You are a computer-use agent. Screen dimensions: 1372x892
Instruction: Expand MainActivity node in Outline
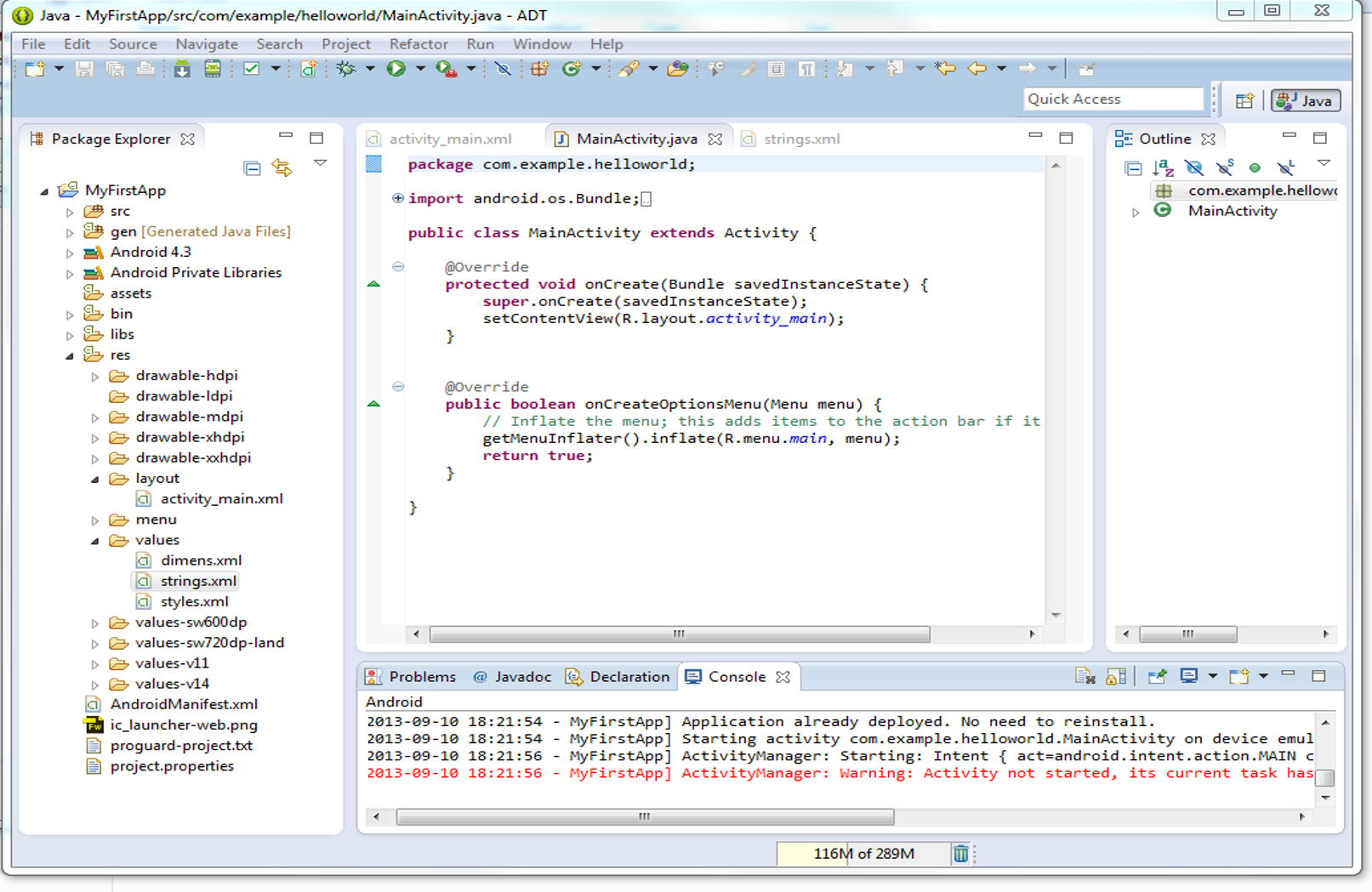click(x=1136, y=213)
